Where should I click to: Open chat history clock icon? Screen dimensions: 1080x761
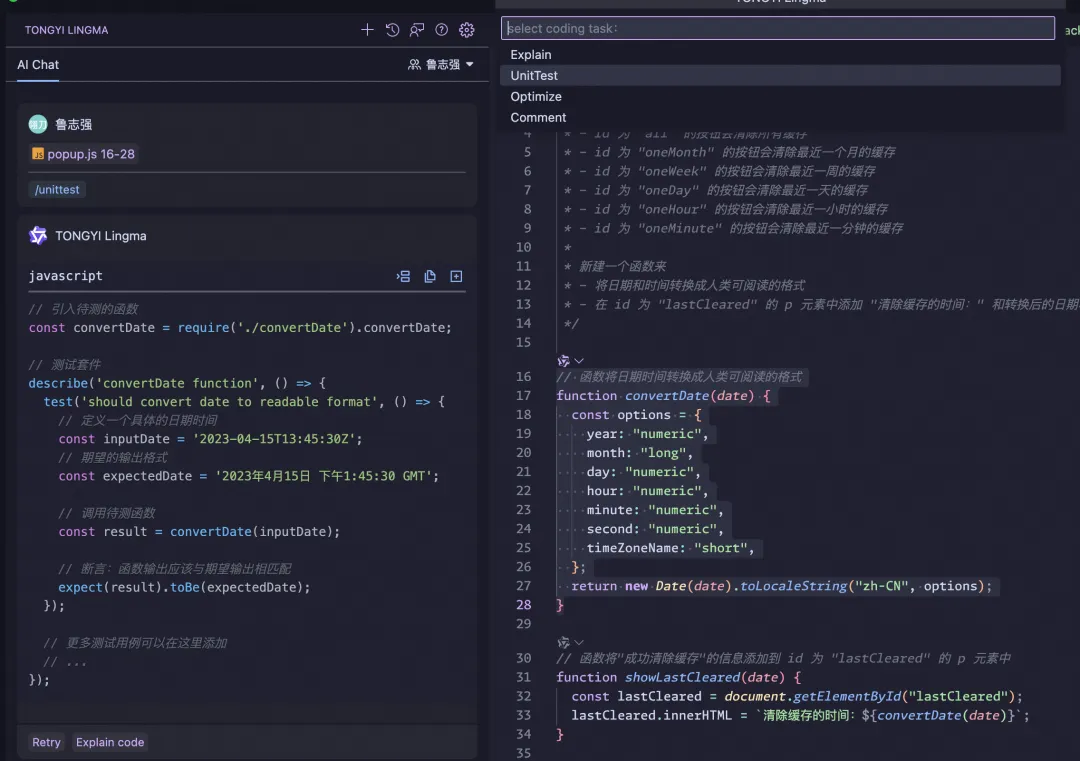[x=392, y=30]
